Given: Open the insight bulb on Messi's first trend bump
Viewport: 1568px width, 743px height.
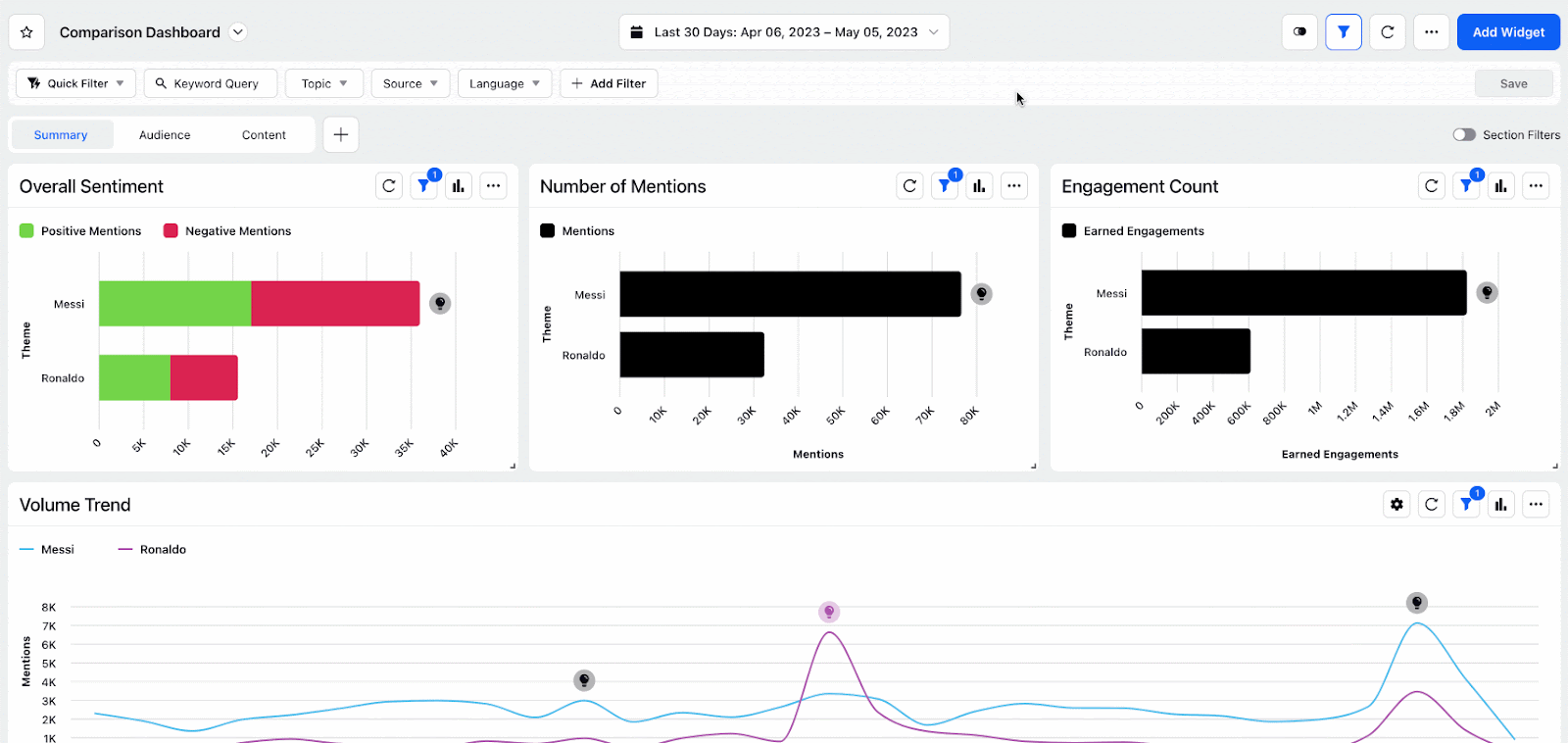Looking at the screenshot, I should click(x=584, y=680).
